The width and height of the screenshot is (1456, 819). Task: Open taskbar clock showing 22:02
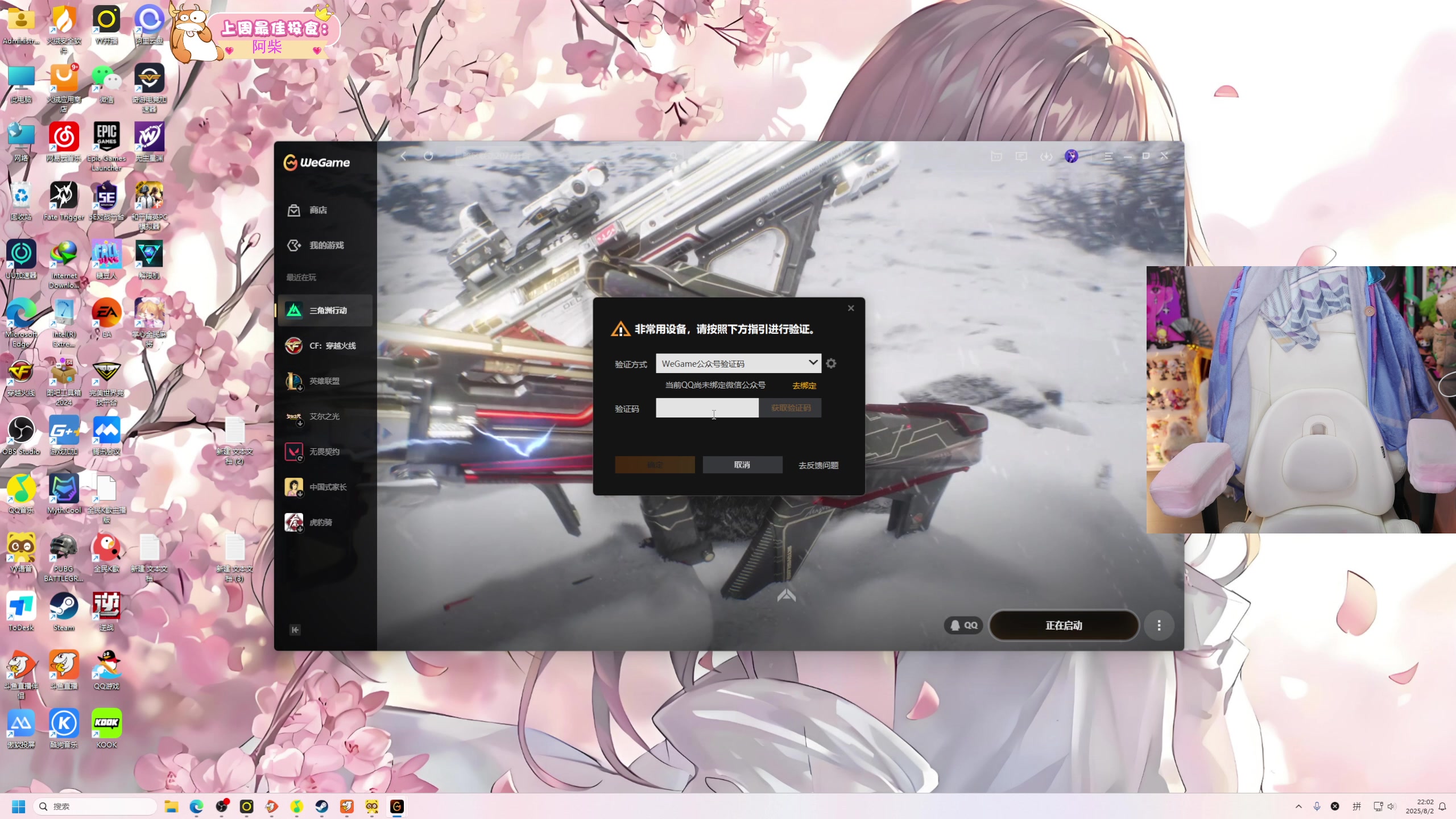pyautogui.click(x=1420, y=806)
